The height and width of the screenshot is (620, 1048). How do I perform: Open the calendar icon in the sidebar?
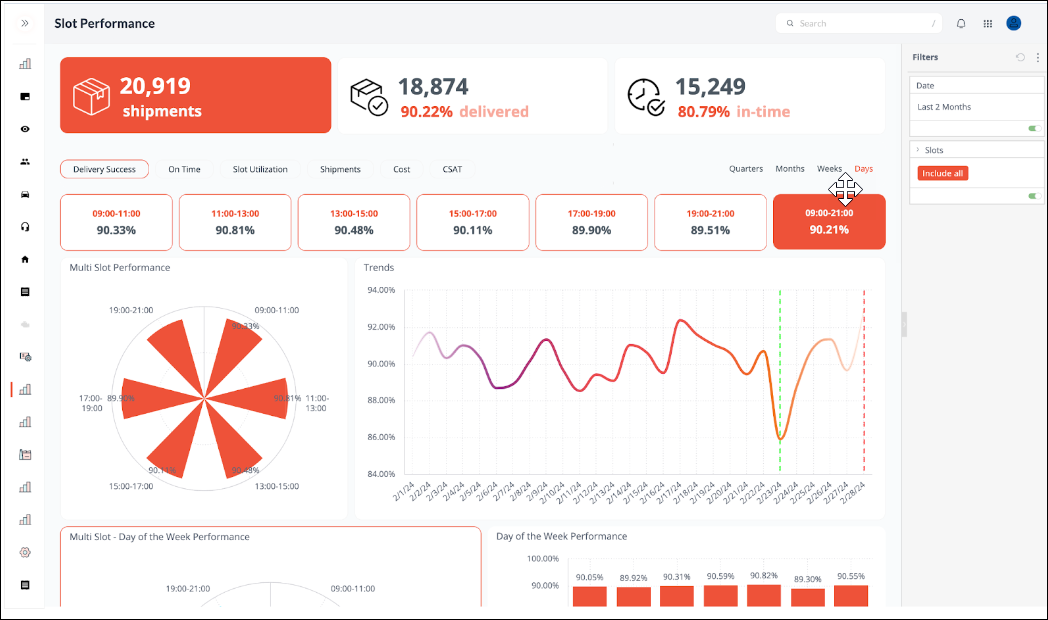pos(25,454)
